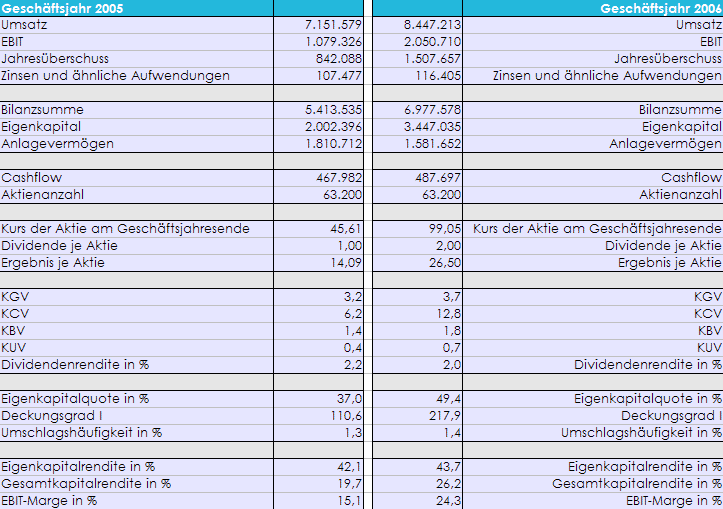Select Eigenkapital value 2.002.396

coord(333,127)
